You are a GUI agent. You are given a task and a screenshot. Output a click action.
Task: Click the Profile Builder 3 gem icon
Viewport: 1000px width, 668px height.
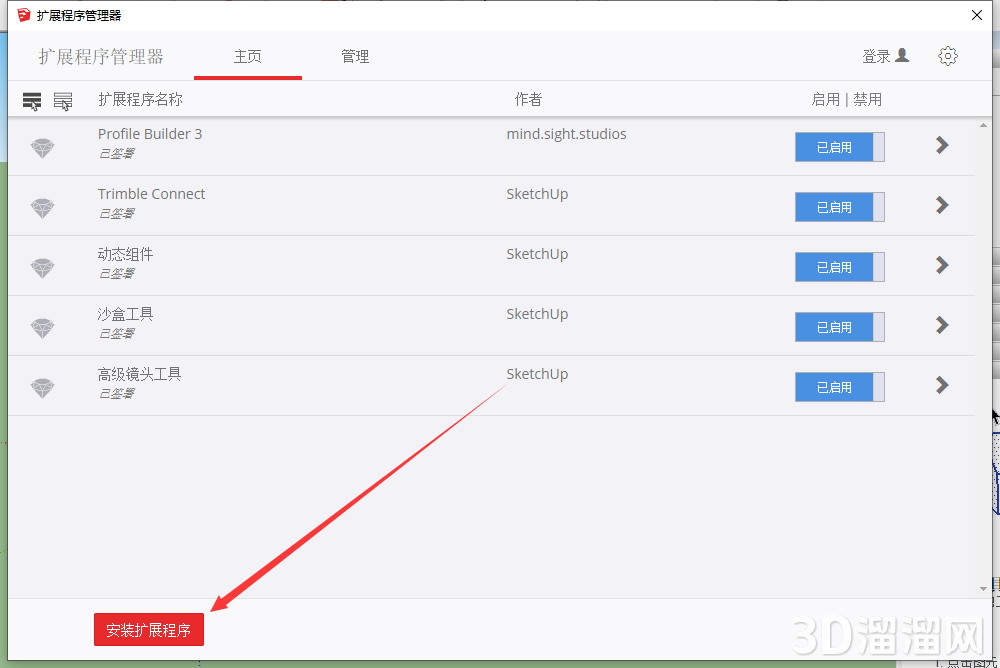42,148
